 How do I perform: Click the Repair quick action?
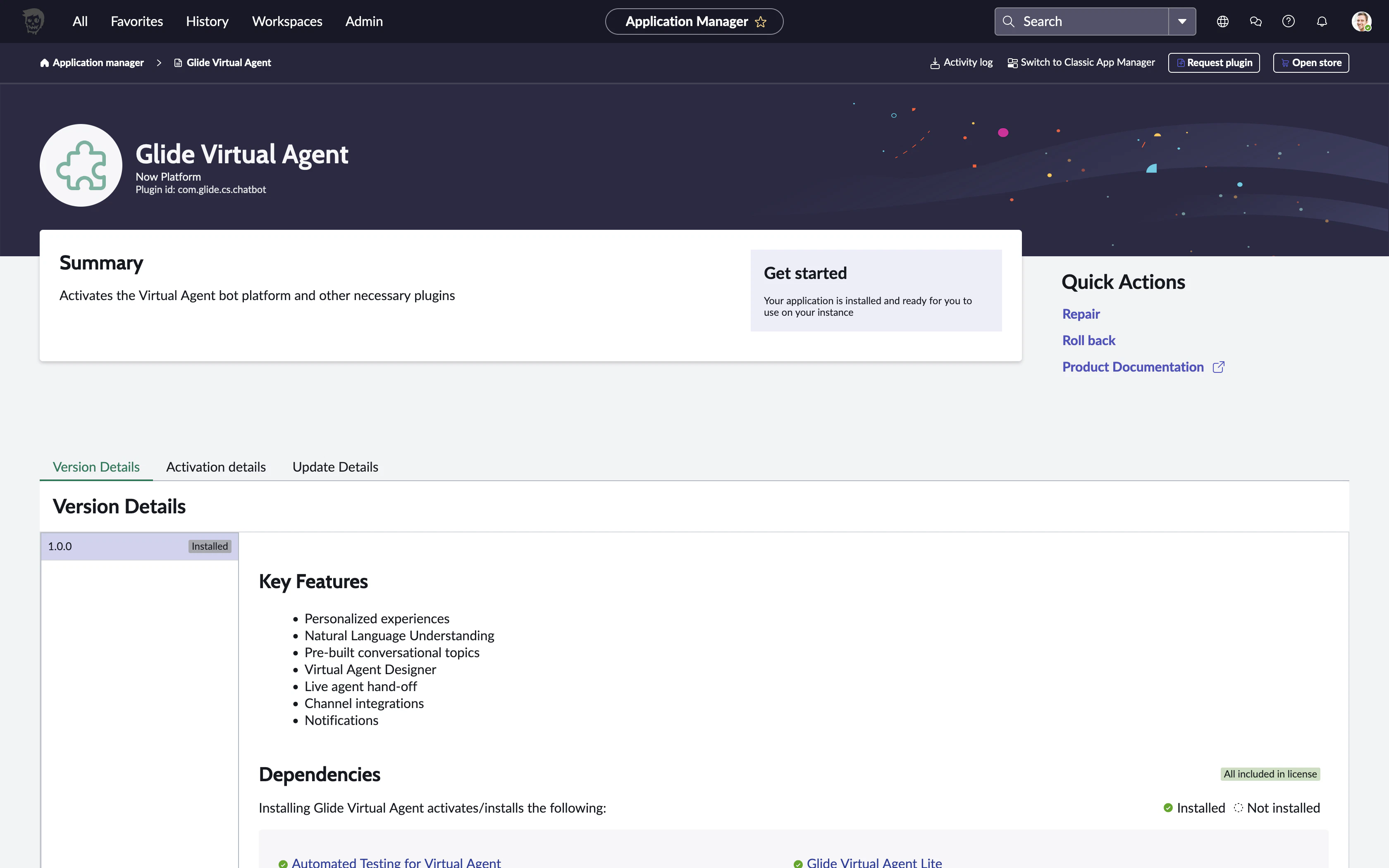[1081, 313]
